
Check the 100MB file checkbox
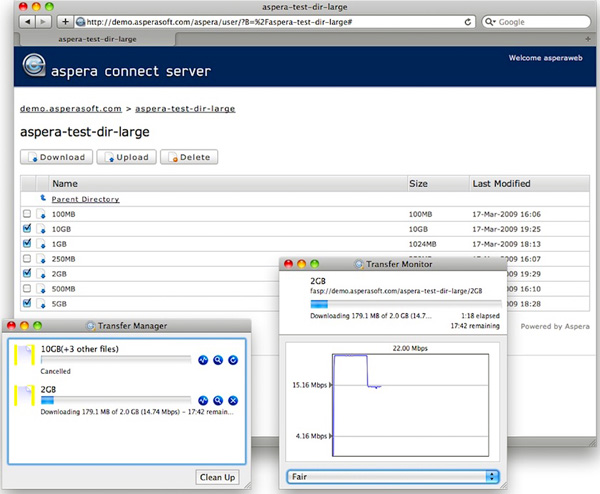point(27,214)
